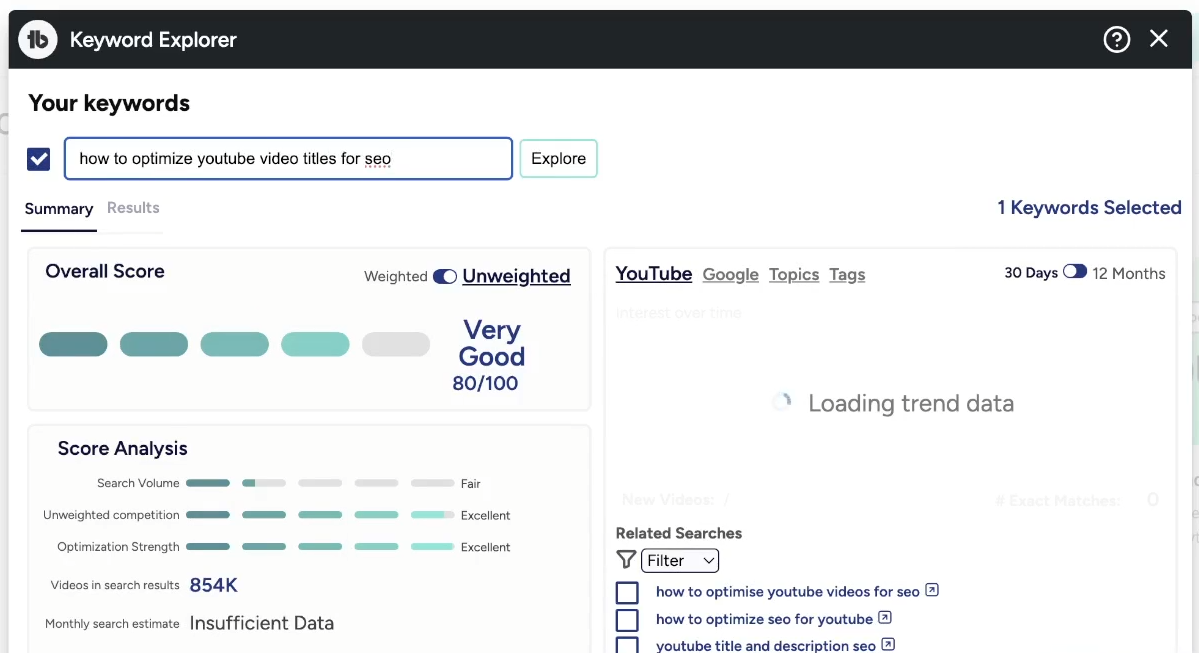Switch to the Results tab
Viewport: 1199px width, 653px height.
coord(133,208)
